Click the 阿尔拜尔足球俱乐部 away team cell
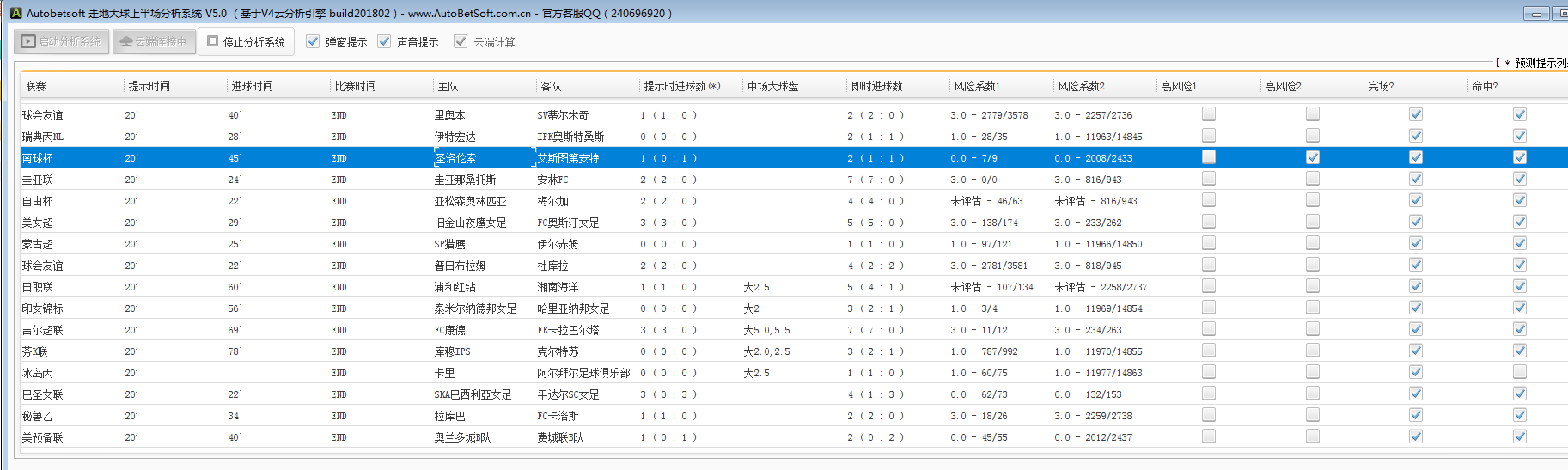This screenshot has width=1568, height=470. [x=583, y=373]
